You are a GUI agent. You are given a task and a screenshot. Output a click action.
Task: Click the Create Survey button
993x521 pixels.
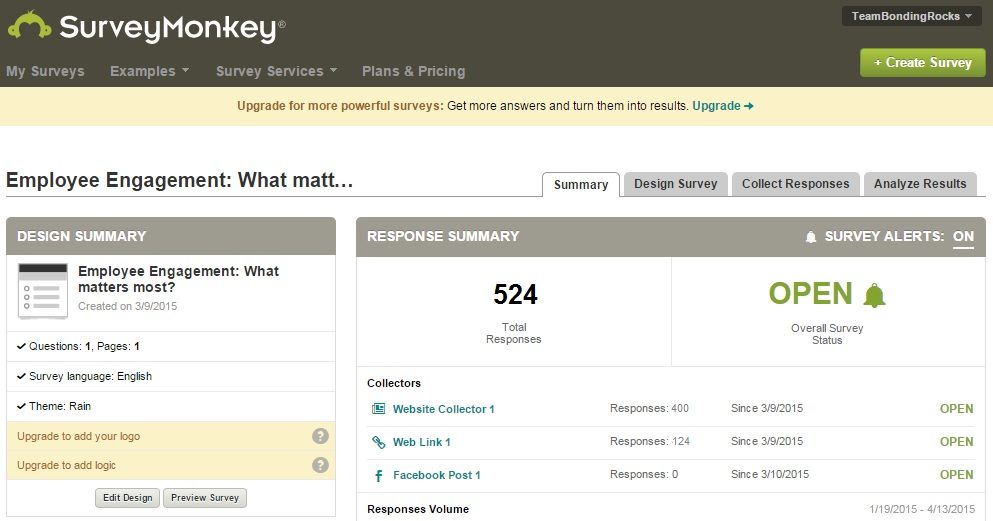pos(923,63)
